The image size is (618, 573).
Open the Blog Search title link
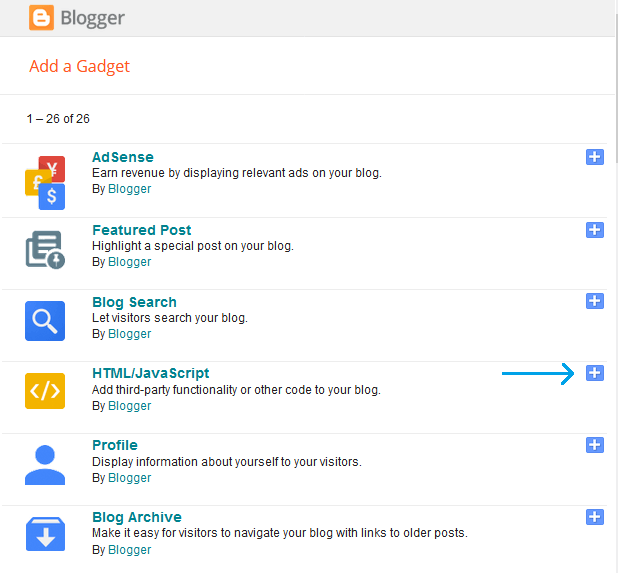click(x=134, y=302)
